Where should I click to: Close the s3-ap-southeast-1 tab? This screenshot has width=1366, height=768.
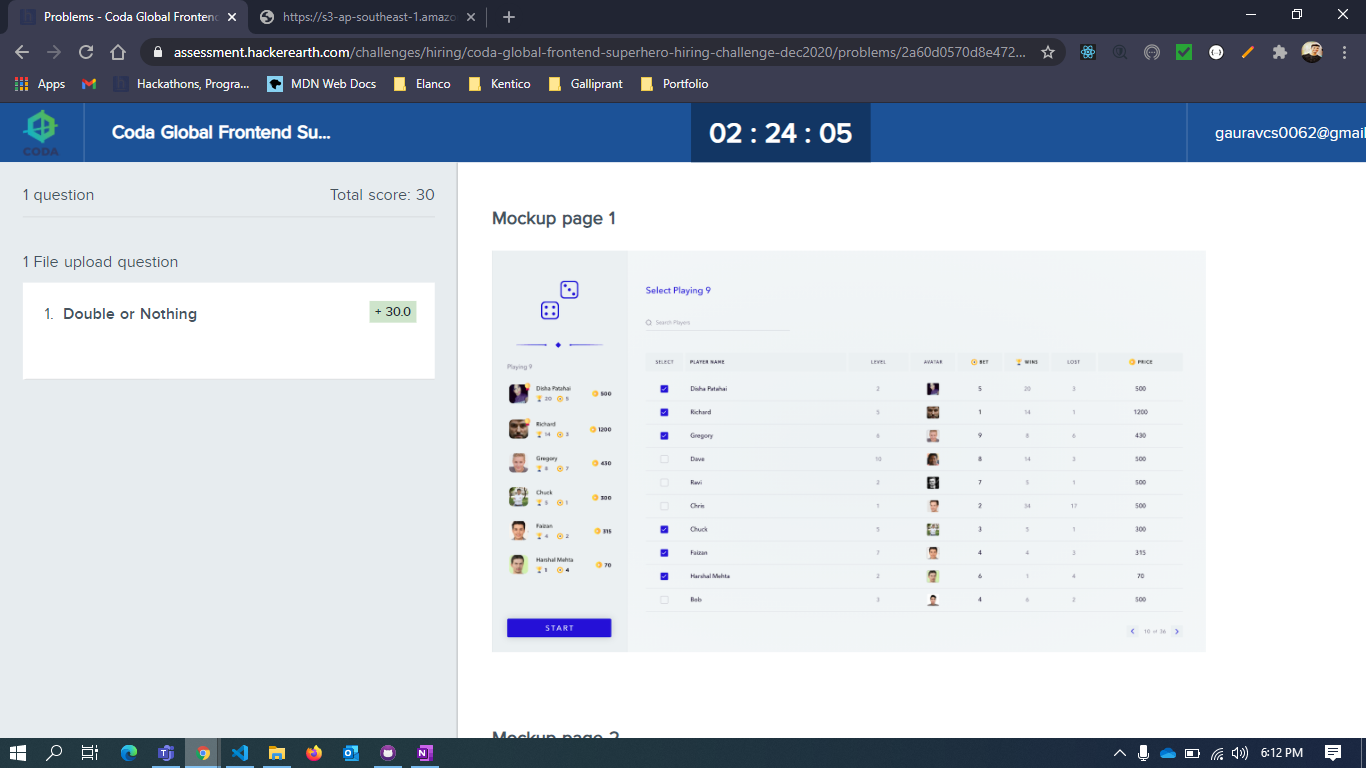tap(471, 17)
